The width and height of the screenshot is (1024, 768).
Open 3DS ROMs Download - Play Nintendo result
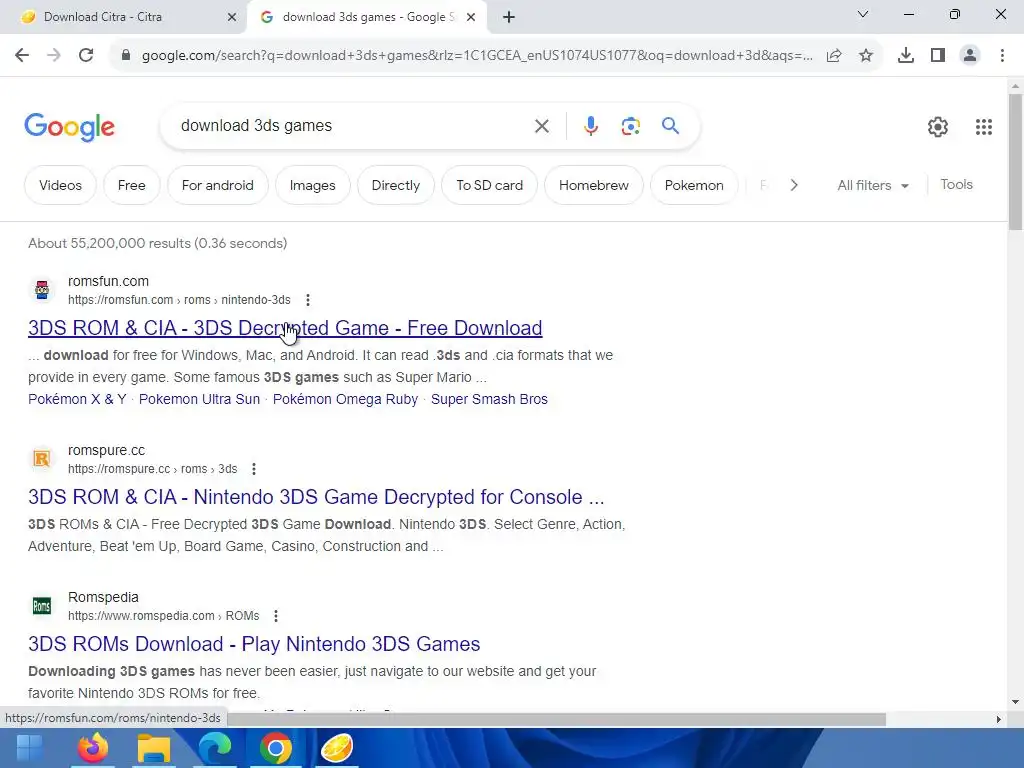coord(254,644)
